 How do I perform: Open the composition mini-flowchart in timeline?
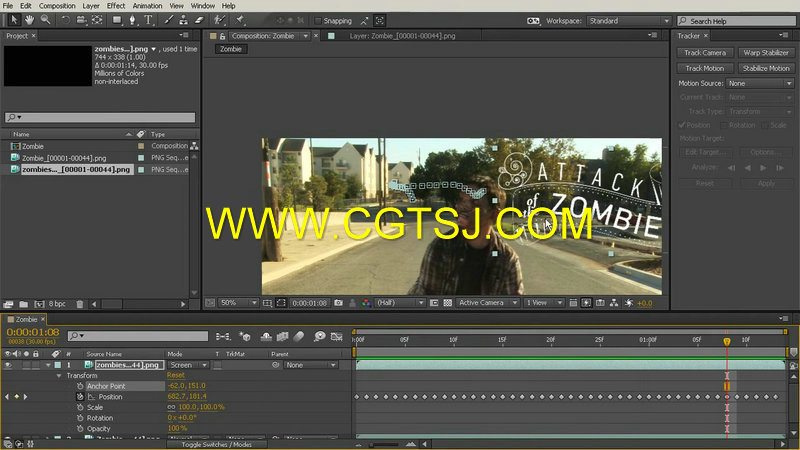point(223,336)
